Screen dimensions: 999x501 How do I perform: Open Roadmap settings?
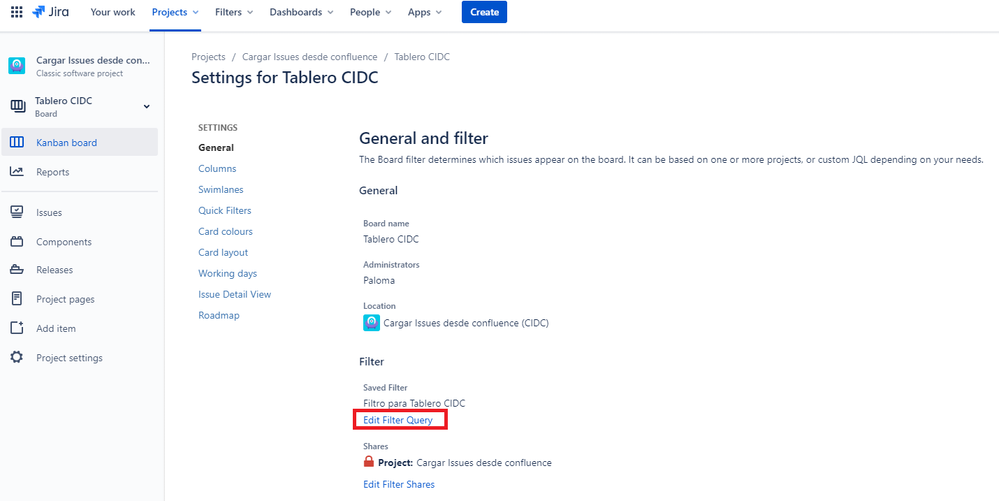219,315
